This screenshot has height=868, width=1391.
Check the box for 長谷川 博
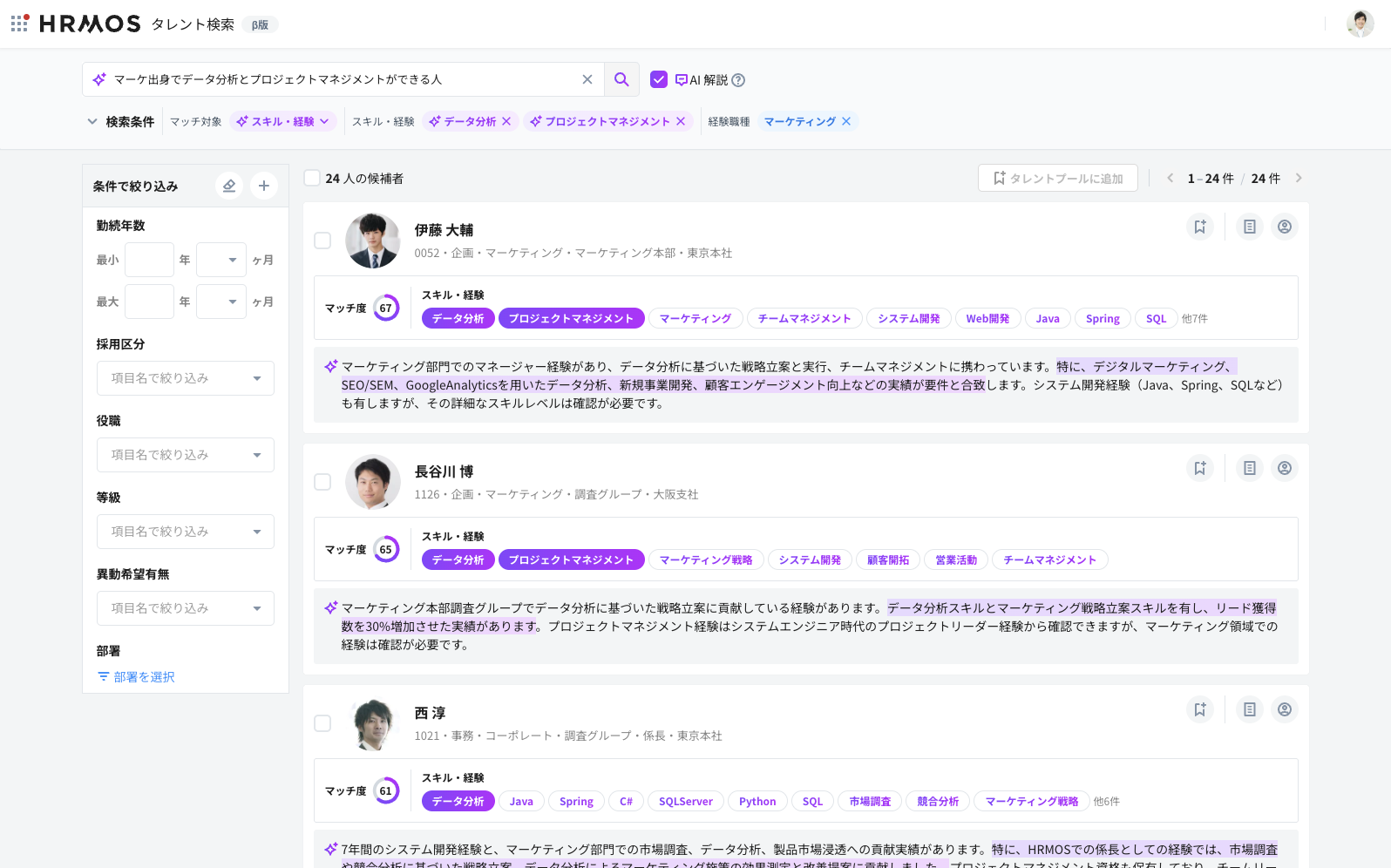pos(322,482)
